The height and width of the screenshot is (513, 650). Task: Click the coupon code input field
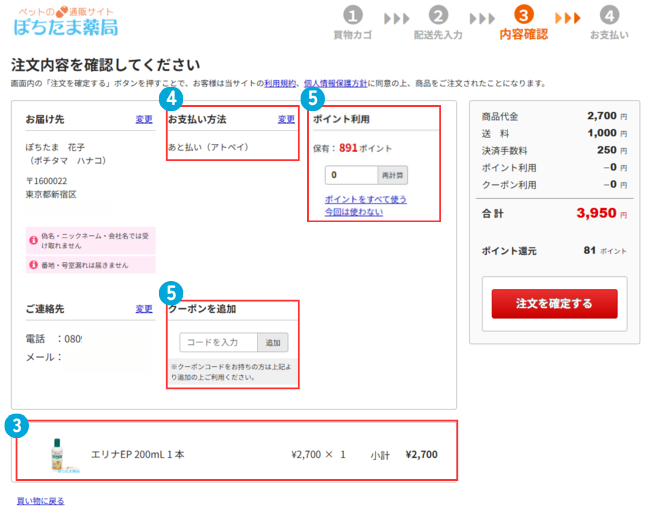pyautogui.click(x=219, y=342)
